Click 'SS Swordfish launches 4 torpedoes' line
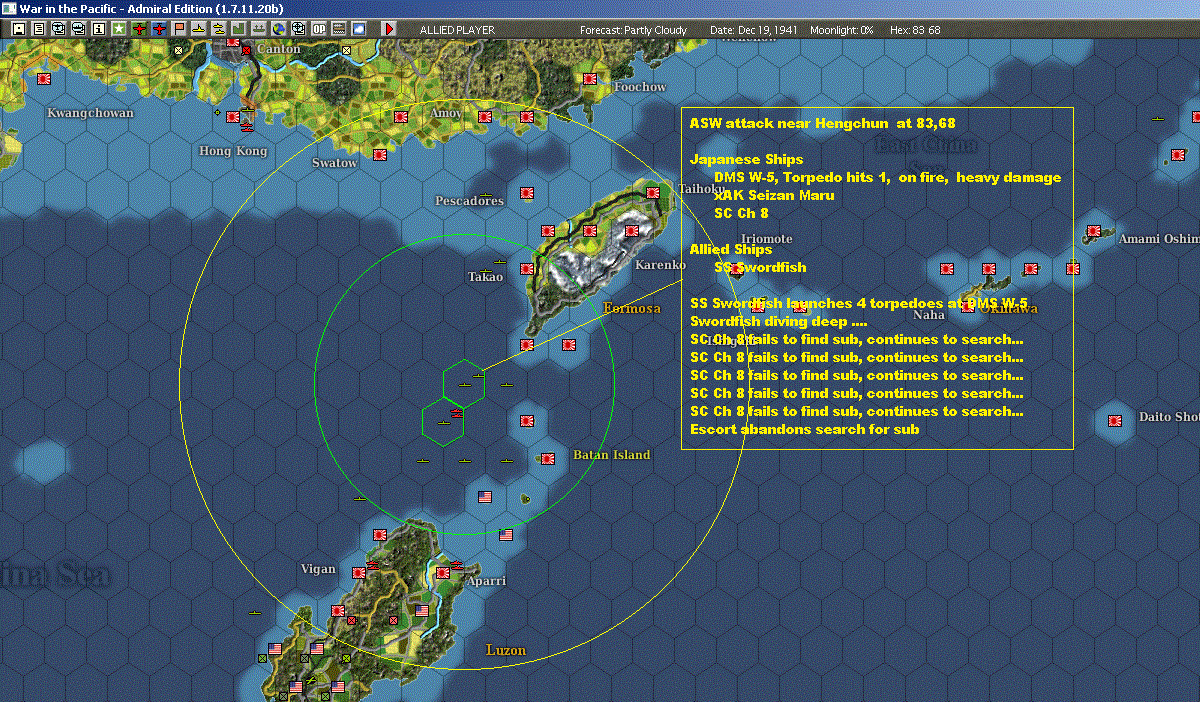Screen dimensions: 1200x702 pos(859,303)
